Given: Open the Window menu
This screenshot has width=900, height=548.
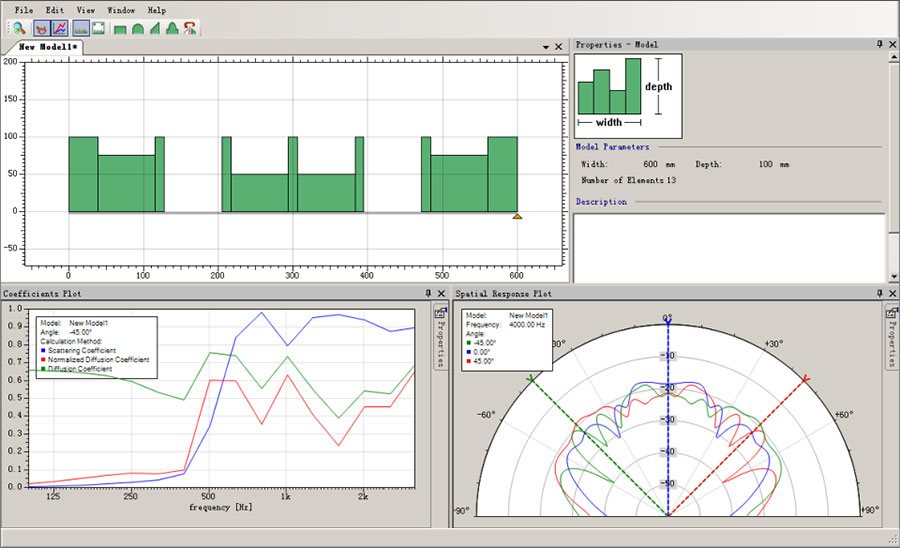Looking at the screenshot, I should point(120,10).
